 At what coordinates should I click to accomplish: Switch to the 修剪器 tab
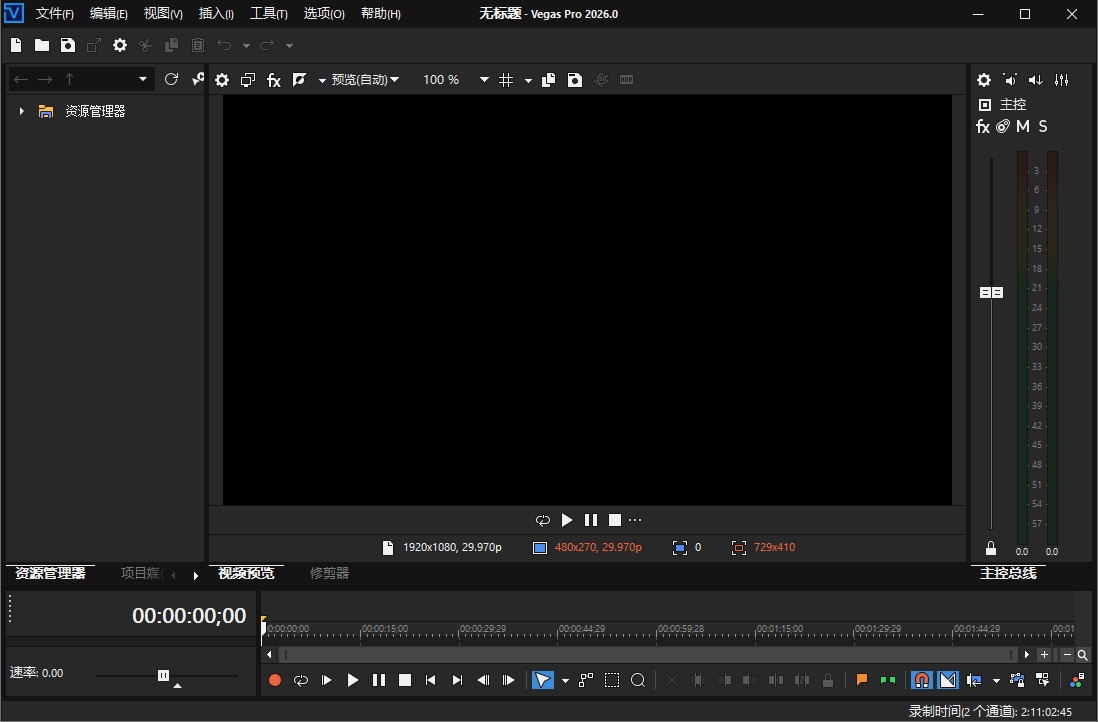(x=329, y=573)
